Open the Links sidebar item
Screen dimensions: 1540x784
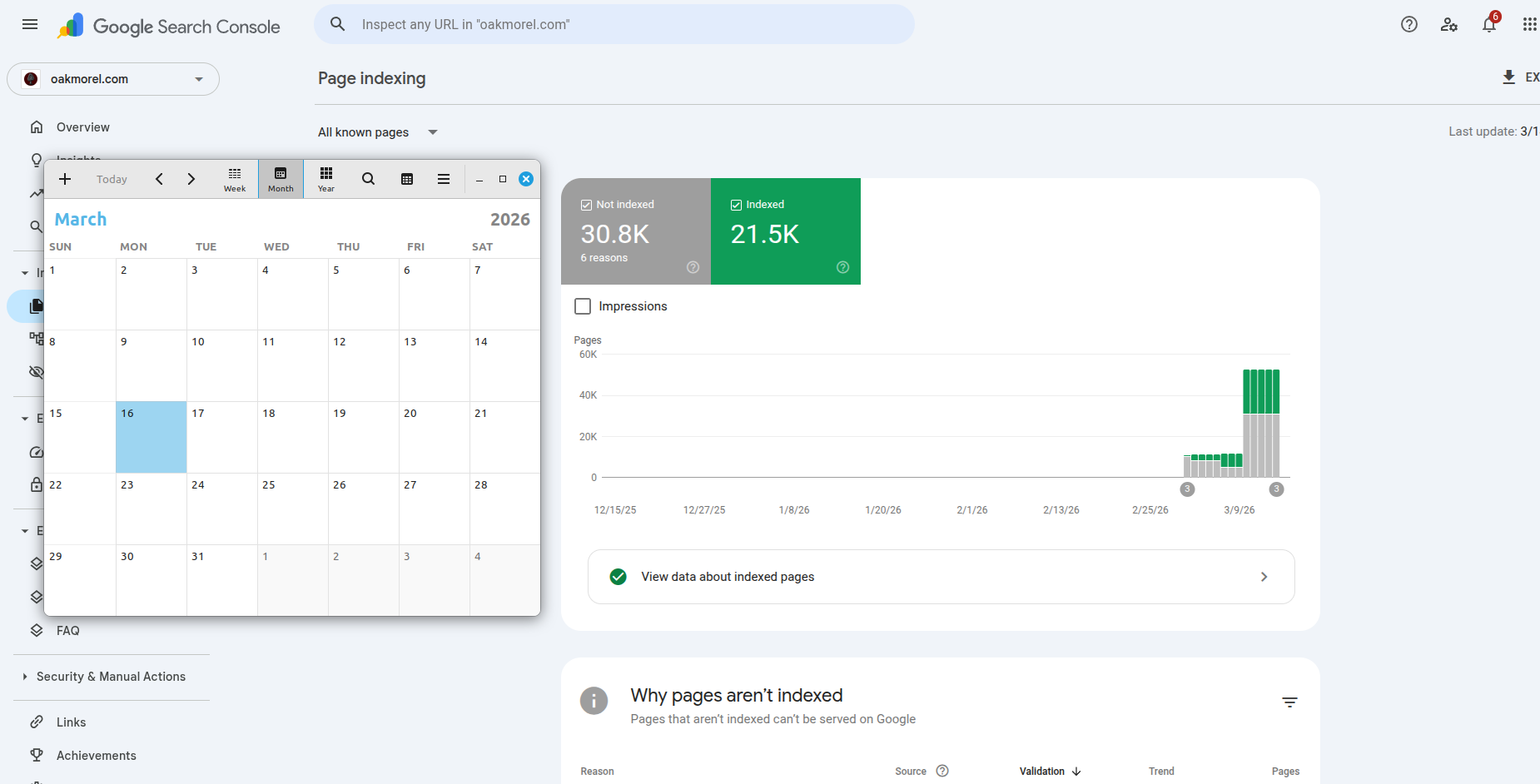(71, 722)
